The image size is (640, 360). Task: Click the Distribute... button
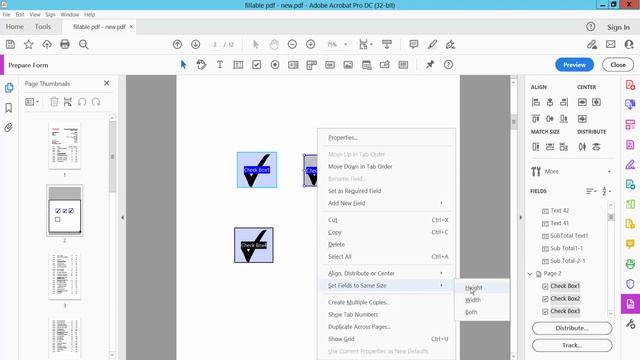572,328
